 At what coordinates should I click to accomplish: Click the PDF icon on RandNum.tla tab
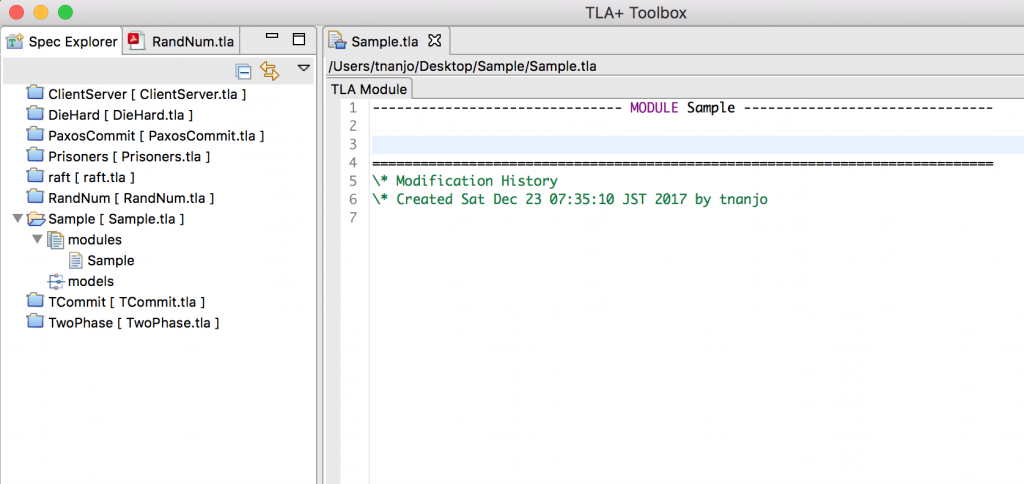tap(136, 40)
